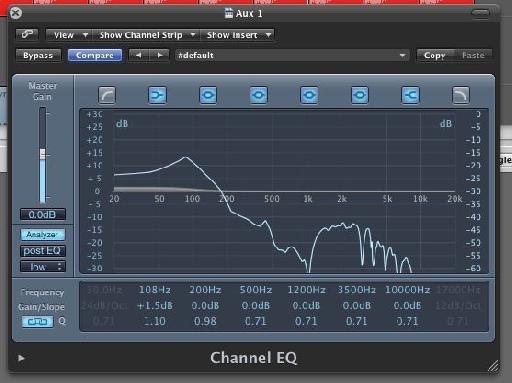The width and height of the screenshot is (512, 383).
Task: Select the next preset arrow
Action: (160, 55)
